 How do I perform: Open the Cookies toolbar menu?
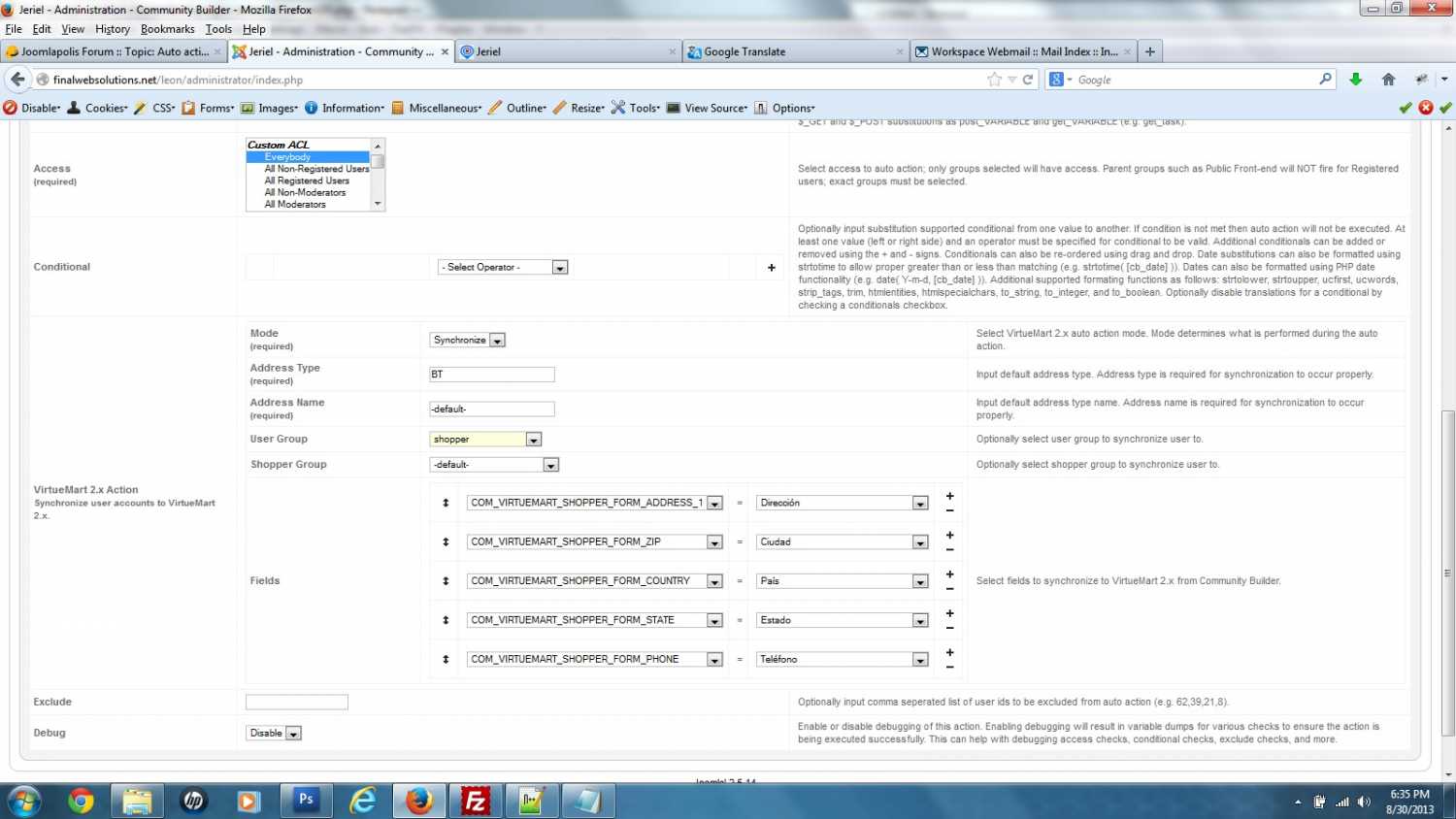[x=97, y=108]
